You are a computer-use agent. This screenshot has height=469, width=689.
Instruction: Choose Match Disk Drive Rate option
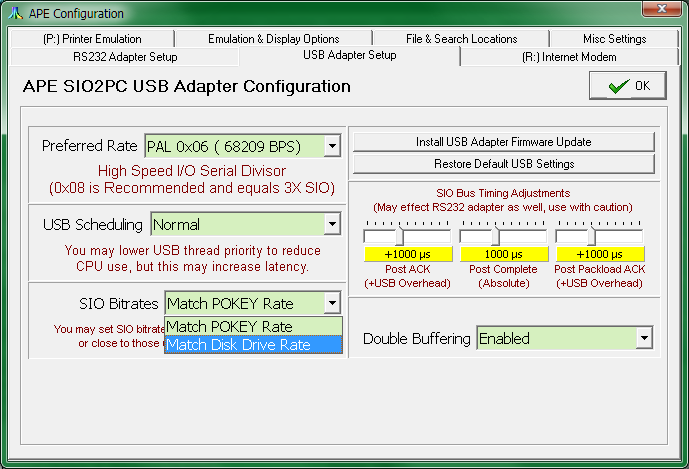pos(254,345)
